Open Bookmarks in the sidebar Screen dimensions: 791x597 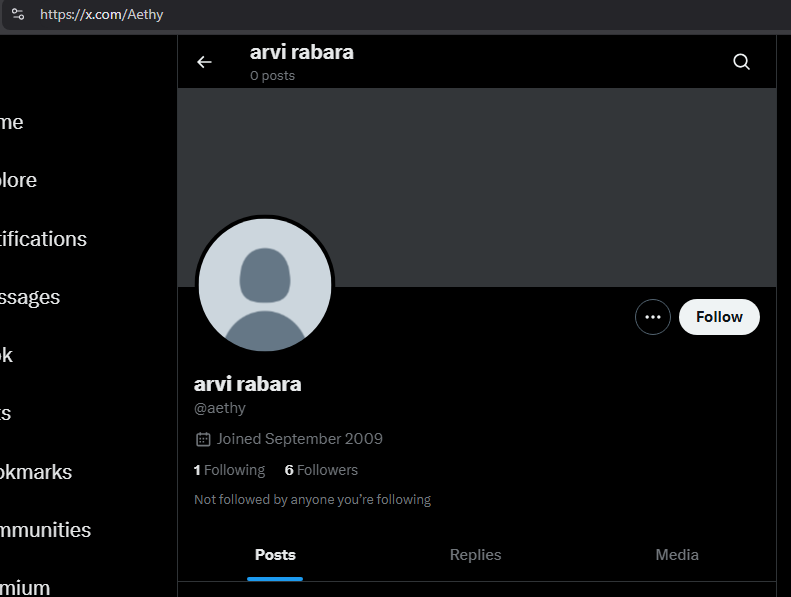click(36, 472)
